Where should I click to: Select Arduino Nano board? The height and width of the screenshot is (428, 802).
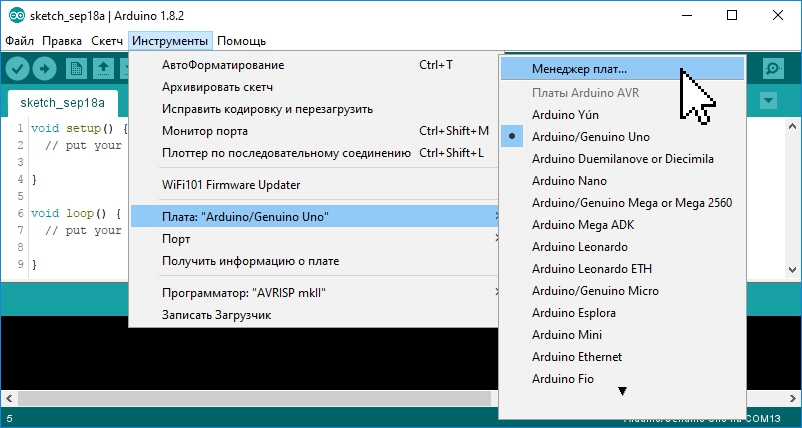622,181
